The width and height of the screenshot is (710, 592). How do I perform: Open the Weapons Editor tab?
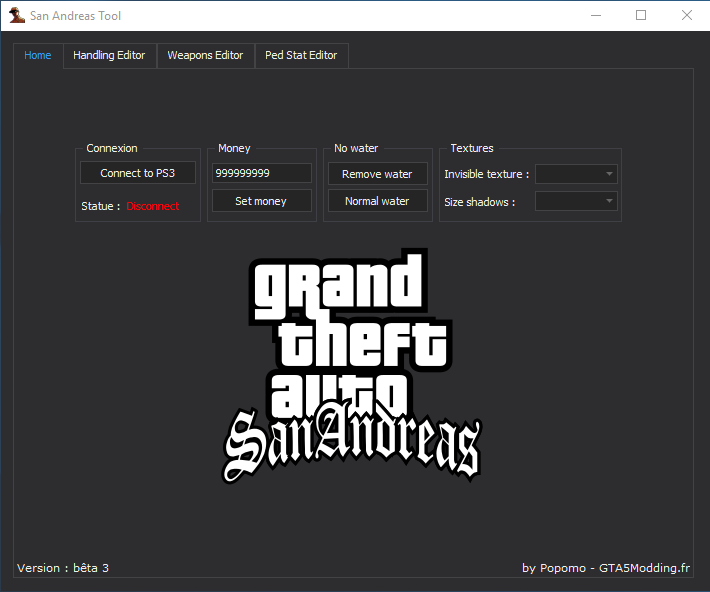point(205,55)
